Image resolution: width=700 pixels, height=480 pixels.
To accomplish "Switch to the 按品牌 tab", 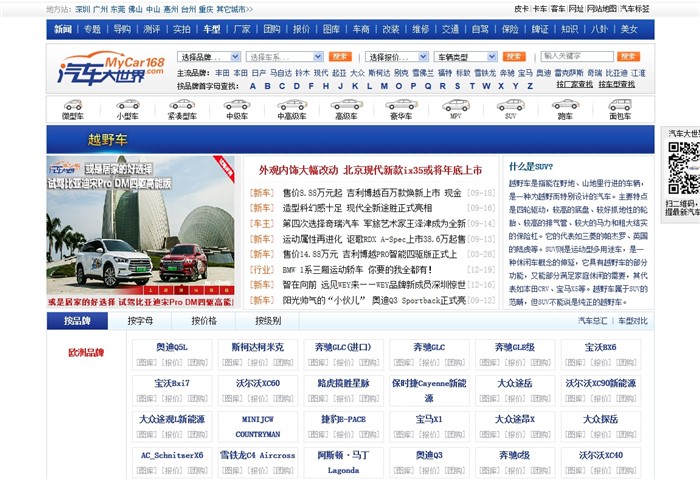I will pyautogui.click(x=77, y=321).
